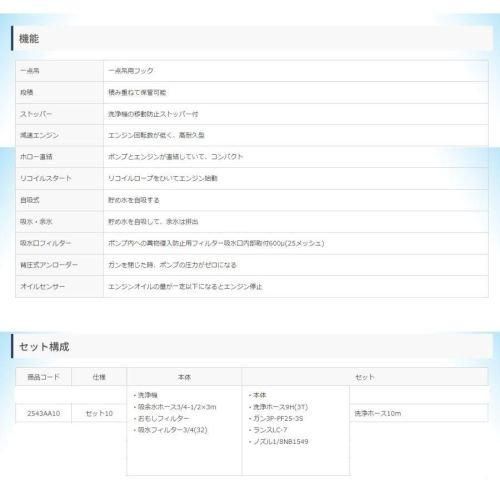Image resolution: width=500 pixels, height=500 pixels.
Task: Select the 一点吊 row label
Action: pyautogui.click(x=30, y=71)
